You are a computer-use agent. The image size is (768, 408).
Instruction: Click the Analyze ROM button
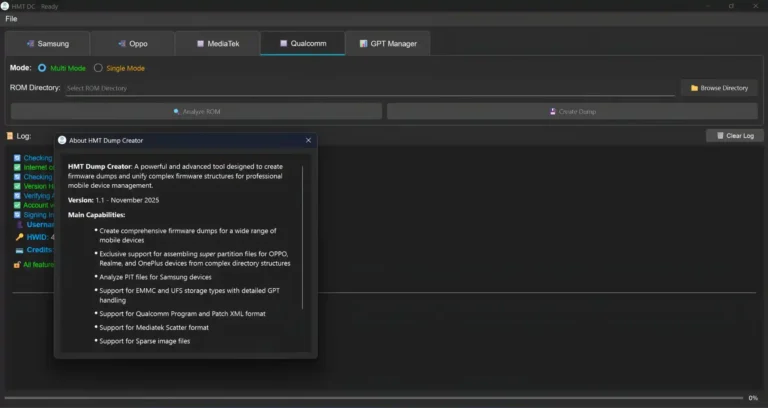tap(196, 111)
